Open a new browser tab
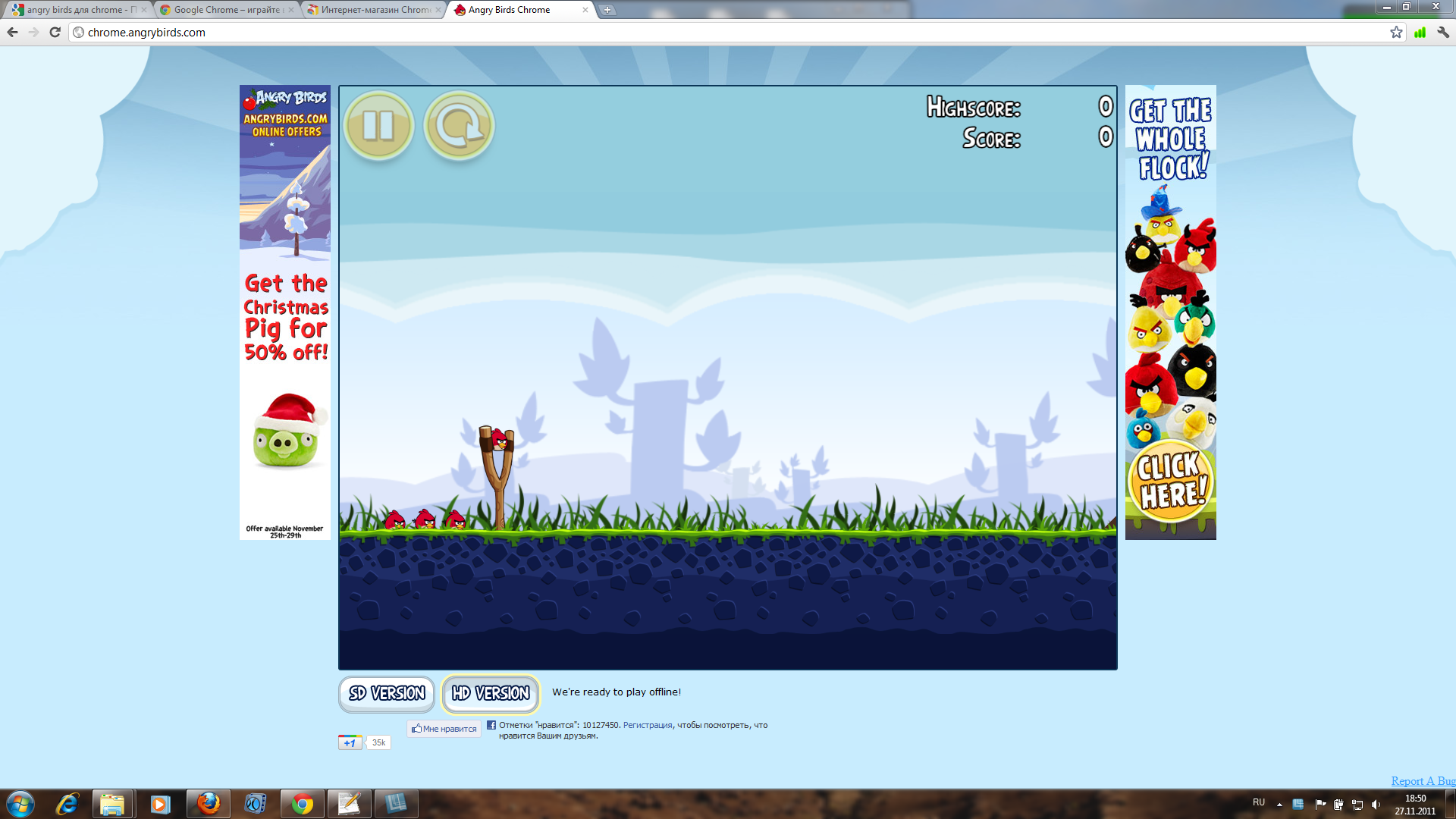Viewport: 1456px width, 819px height. (607, 10)
